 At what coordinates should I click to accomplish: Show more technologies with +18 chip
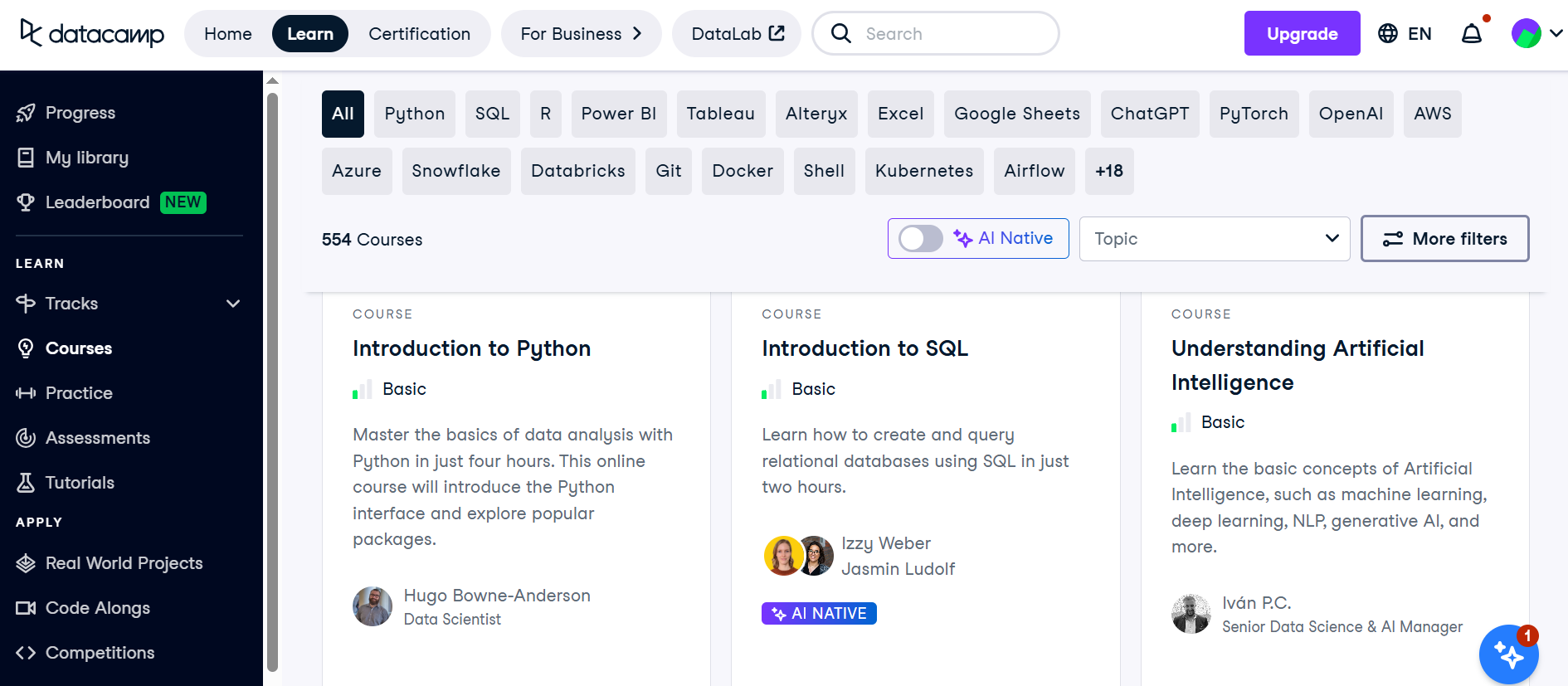click(1108, 171)
